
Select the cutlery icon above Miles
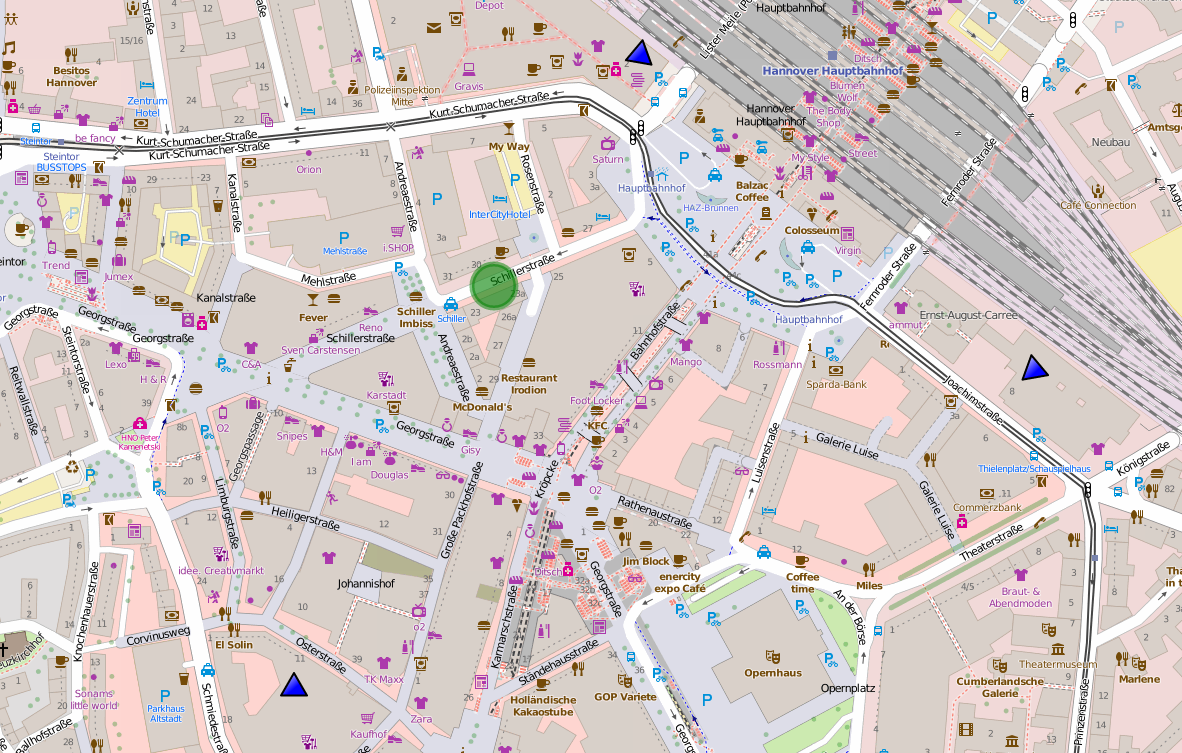(869, 569)
